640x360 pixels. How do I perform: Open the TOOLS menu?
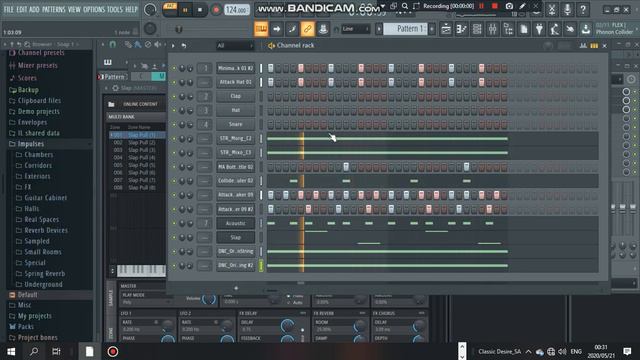[115, 9]
